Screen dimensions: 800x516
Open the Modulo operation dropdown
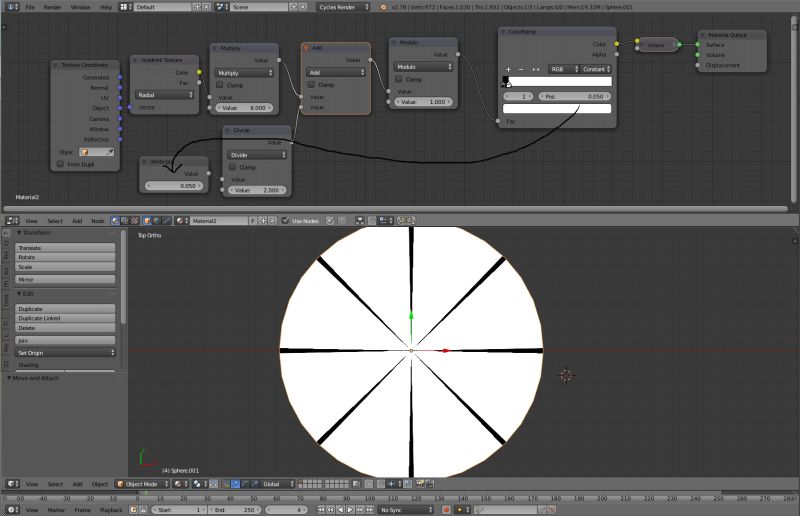pos(423,67)
